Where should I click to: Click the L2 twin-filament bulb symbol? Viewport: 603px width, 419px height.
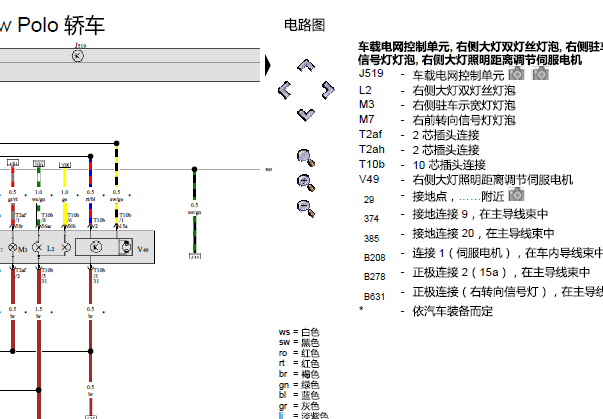[x=37, y=247]
